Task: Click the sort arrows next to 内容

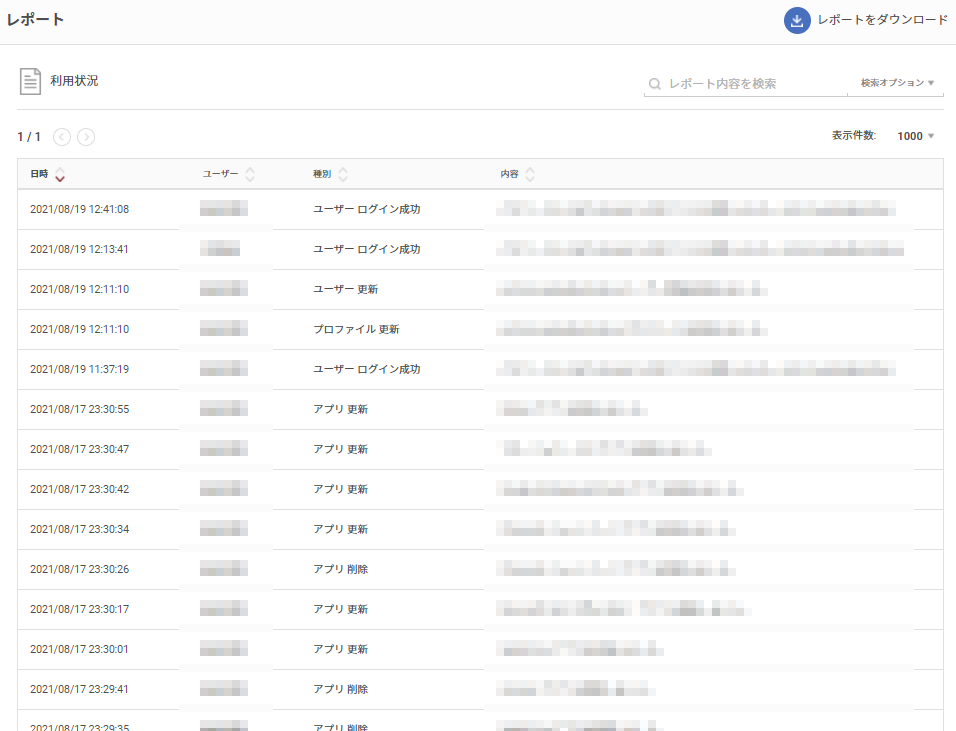Action: coord(529,173)
